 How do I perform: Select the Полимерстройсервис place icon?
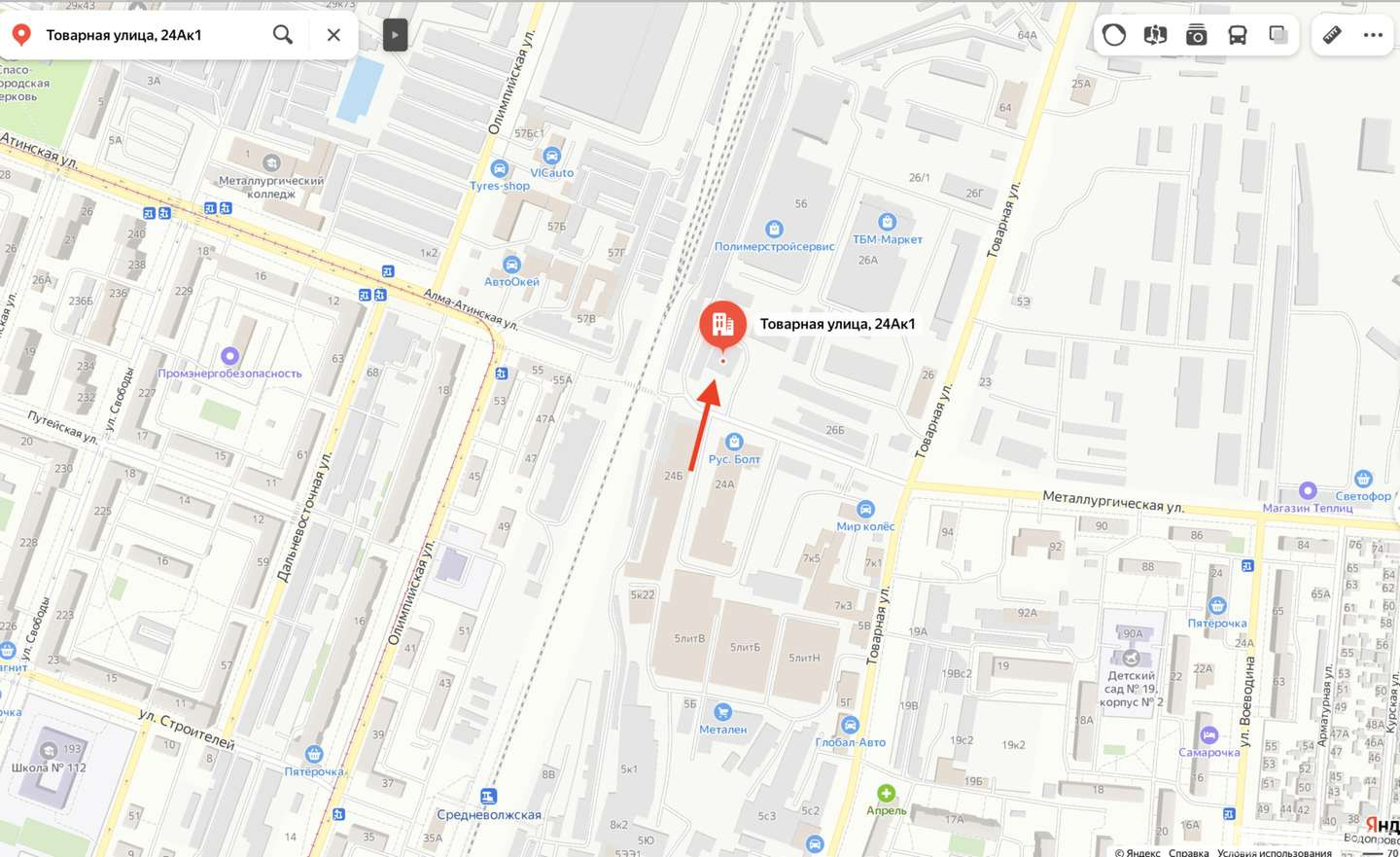click(774, 230)
